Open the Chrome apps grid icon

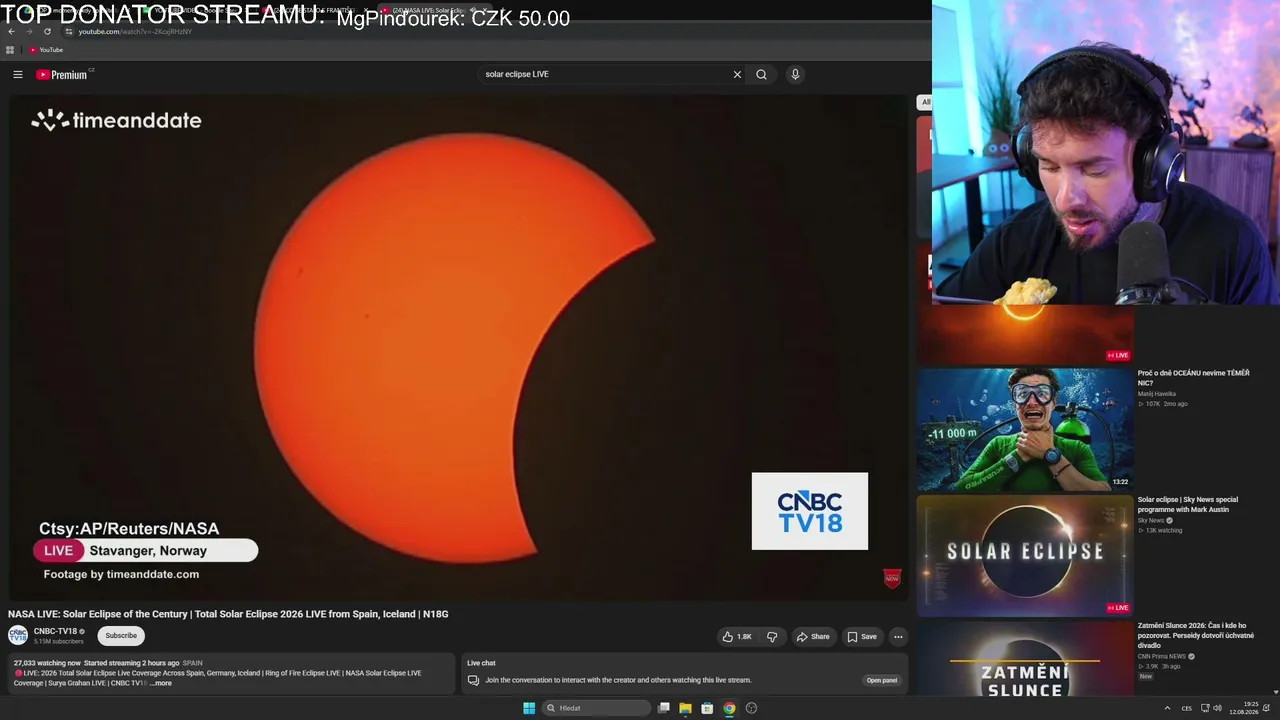point(10,50)
